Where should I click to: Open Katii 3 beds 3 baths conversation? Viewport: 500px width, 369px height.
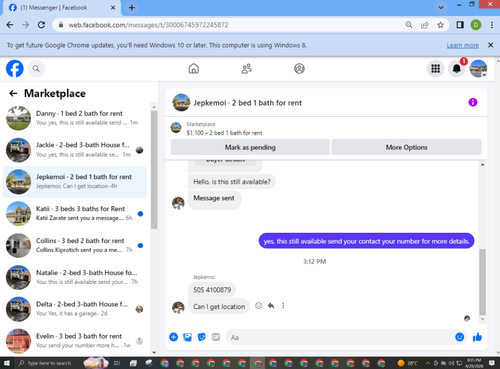tap(75, 213)
